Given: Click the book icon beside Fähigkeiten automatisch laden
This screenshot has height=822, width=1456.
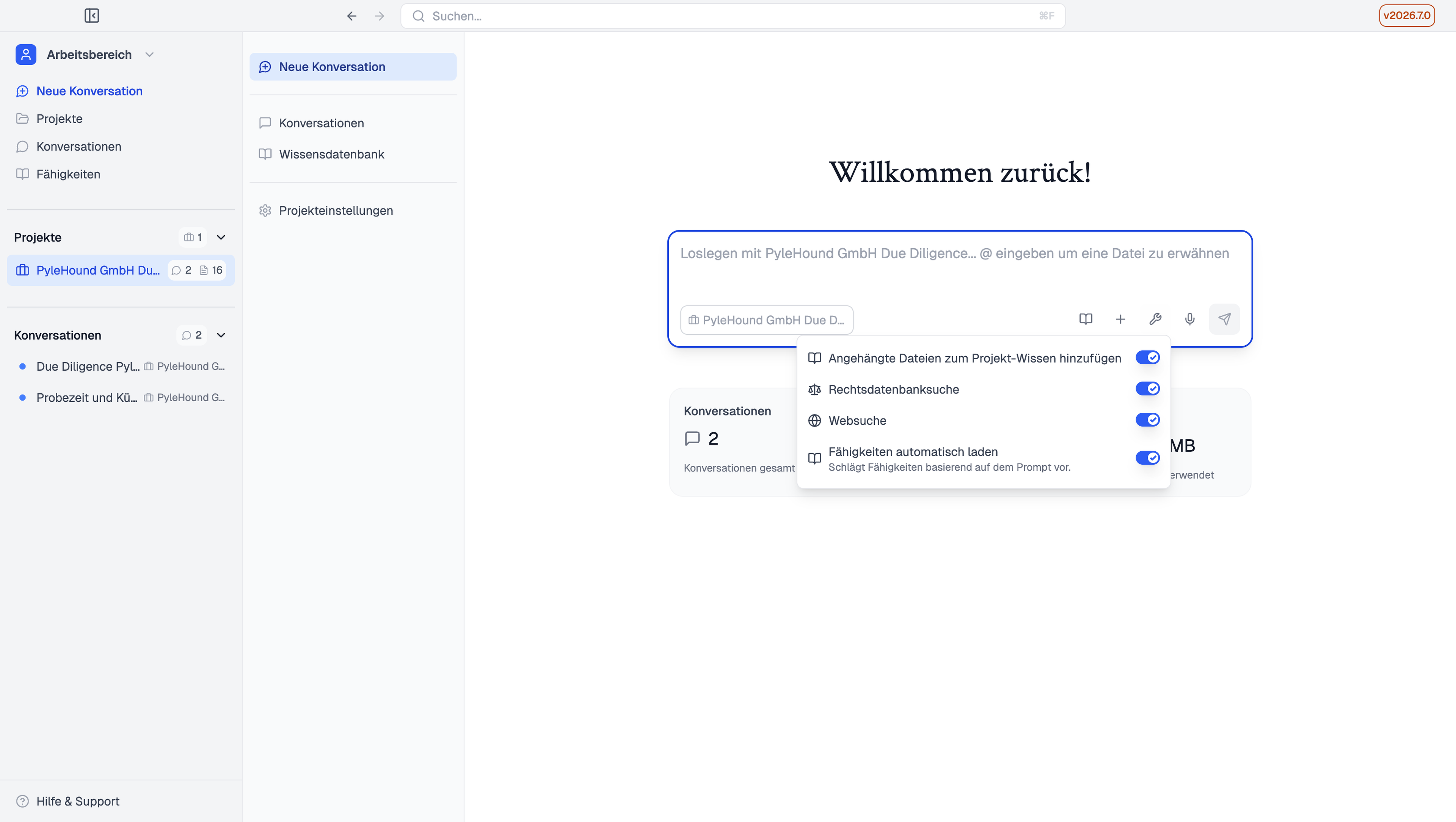Looking at the screenshot, I should point(814,458).
